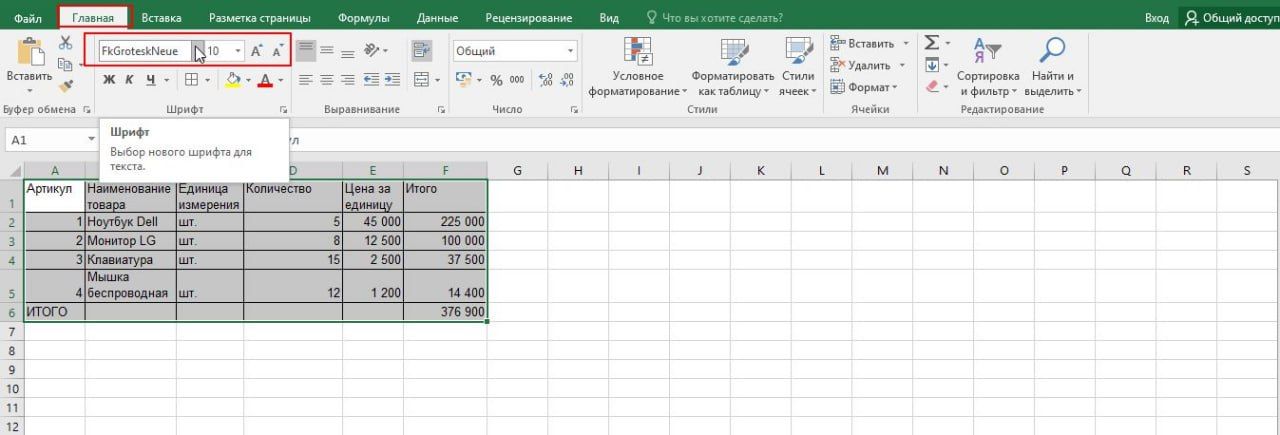Expand Шрифт group dialog launcher
This screenshot has height=435, width=1280.
(x=283, y=109)
